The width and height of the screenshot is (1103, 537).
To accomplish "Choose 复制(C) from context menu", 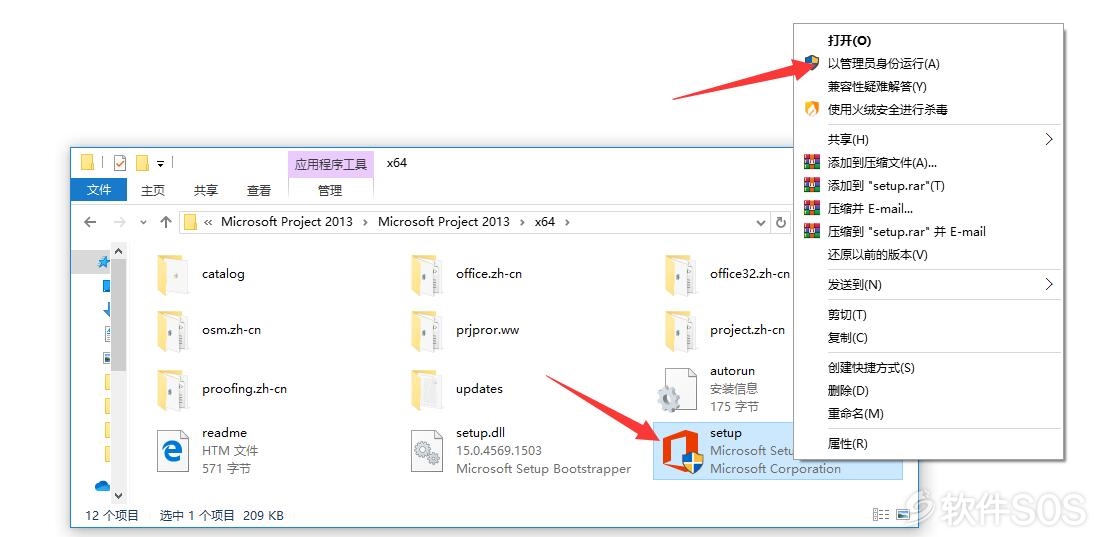I will coord(929,338).
